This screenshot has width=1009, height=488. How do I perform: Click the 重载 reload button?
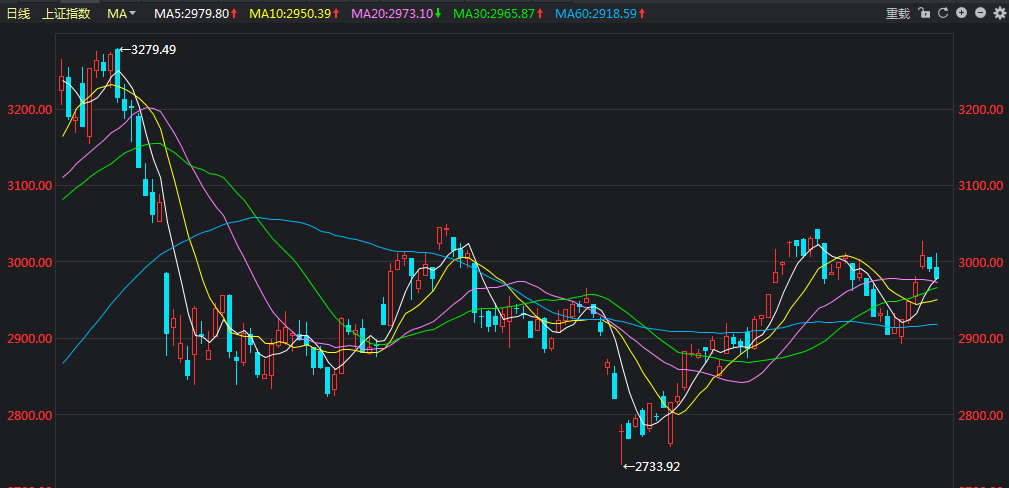(898, 14)
